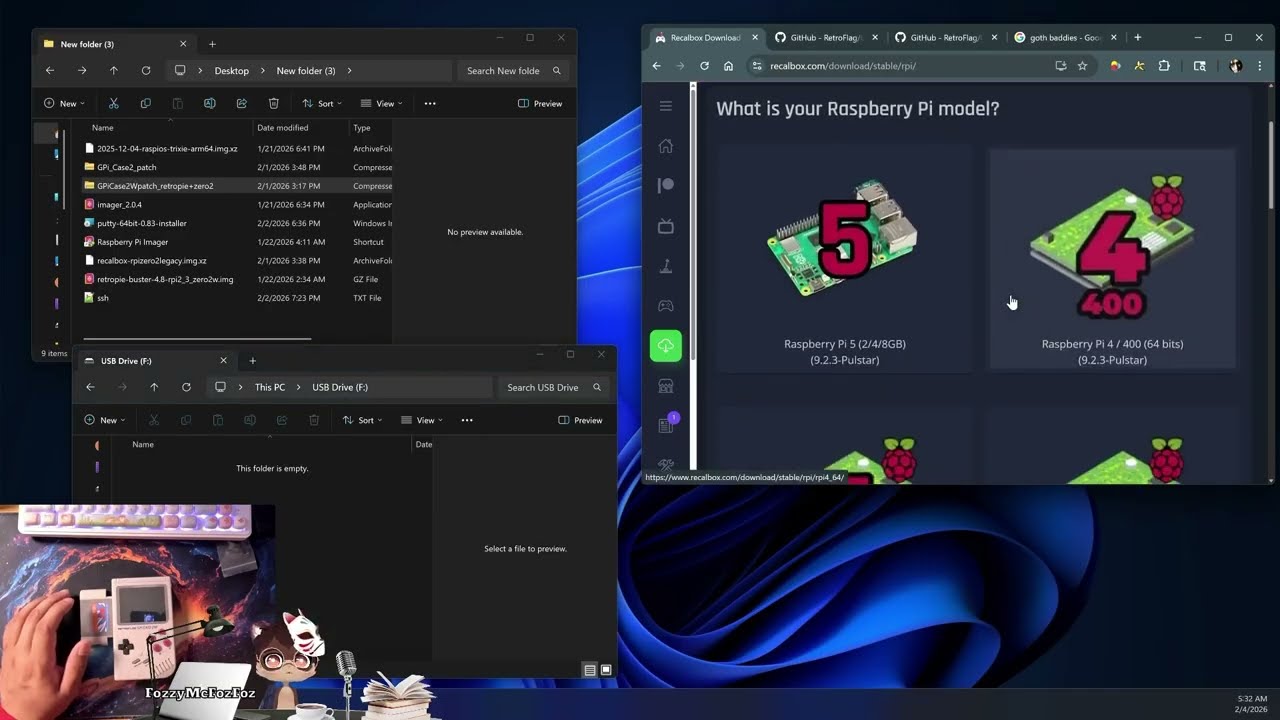Open Chrome extensions puzzle icon

coord(1164,66)
